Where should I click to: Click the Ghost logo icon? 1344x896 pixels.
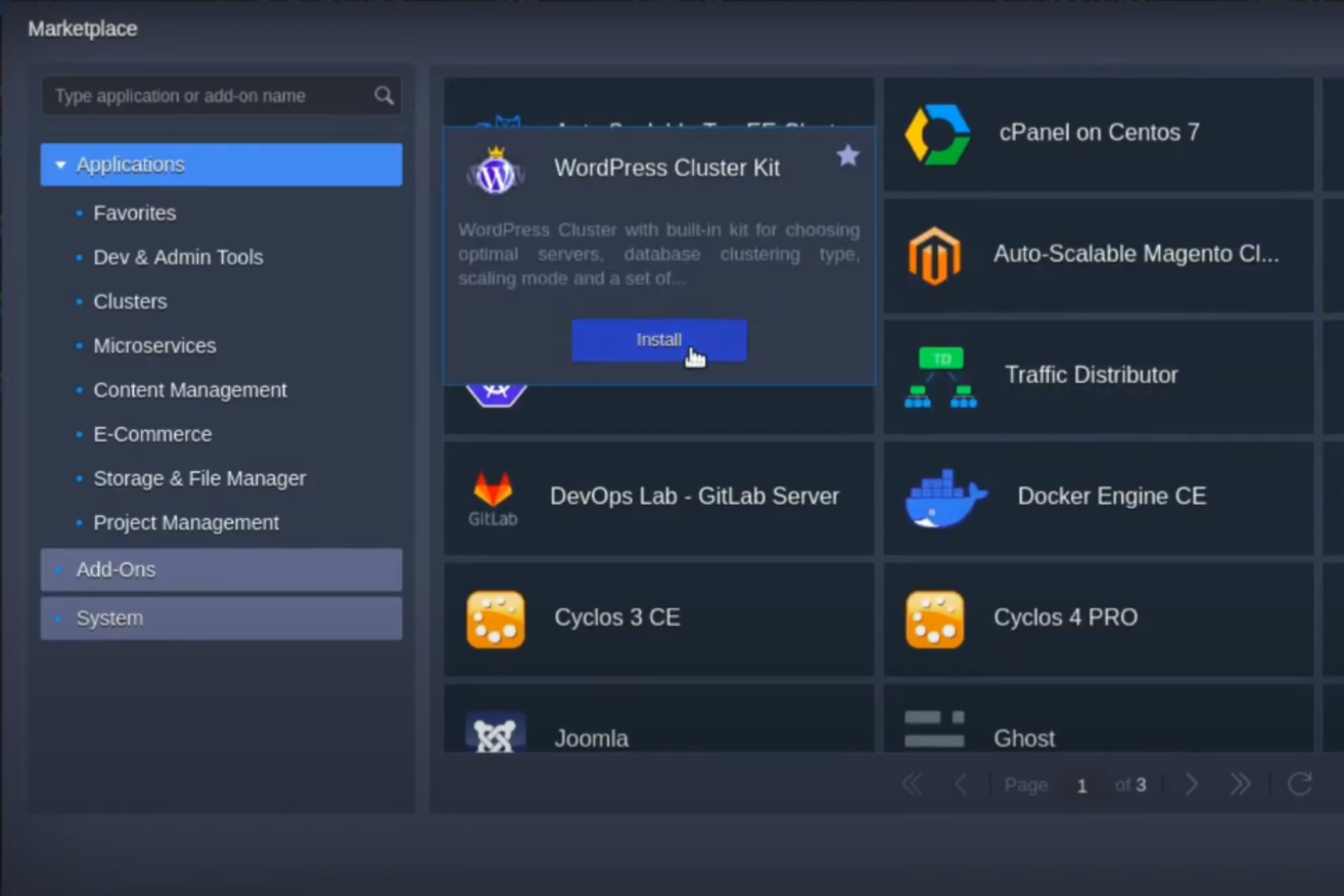935,729
